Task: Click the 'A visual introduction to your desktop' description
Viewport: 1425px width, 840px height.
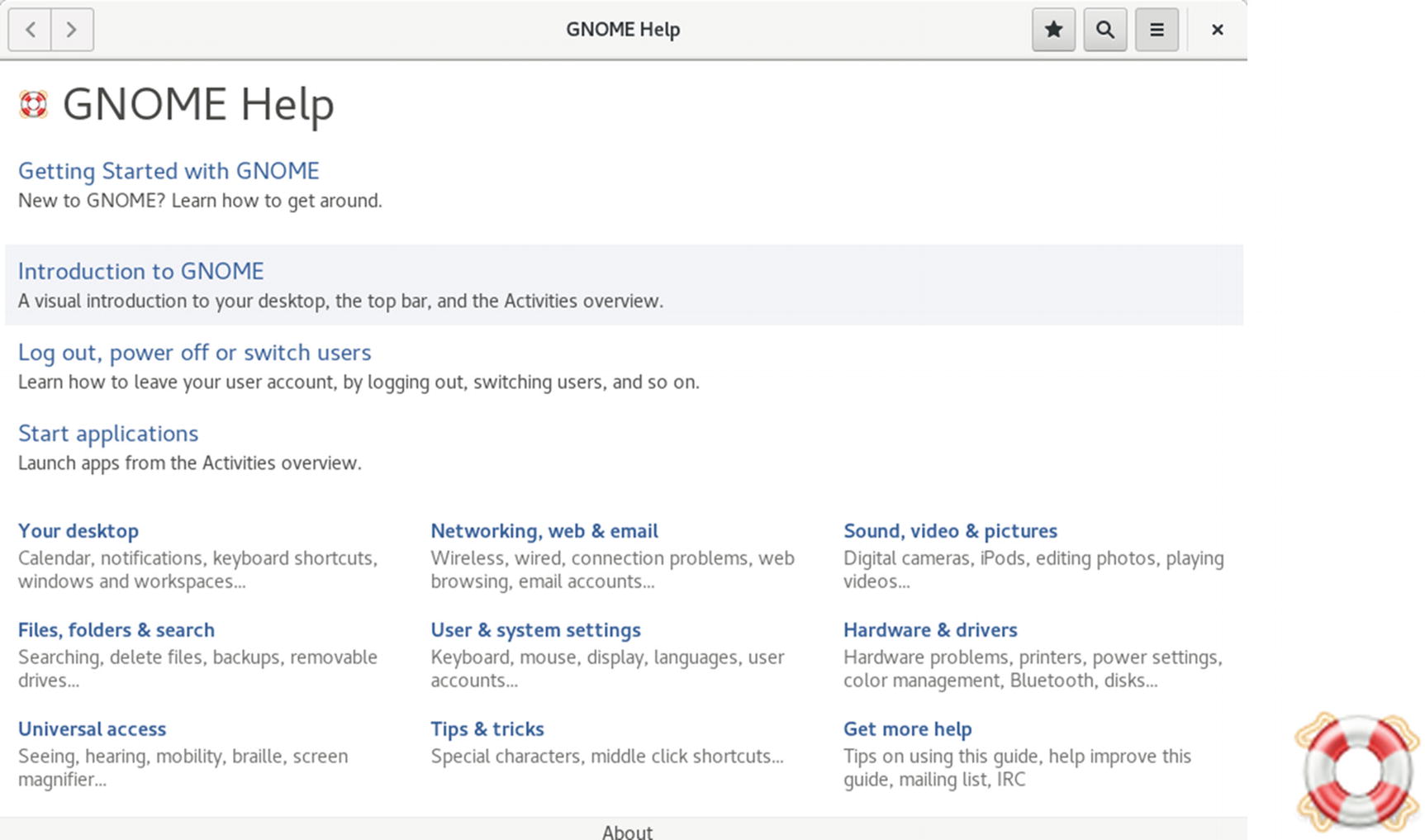Action: [340, 301]
